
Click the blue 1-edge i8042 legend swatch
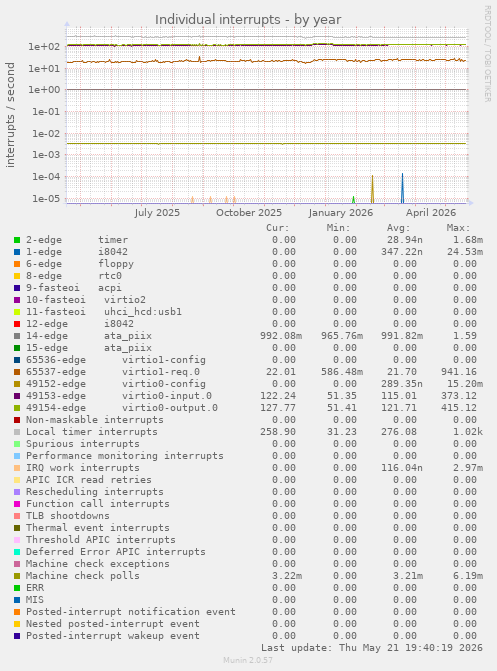[17, 252]
